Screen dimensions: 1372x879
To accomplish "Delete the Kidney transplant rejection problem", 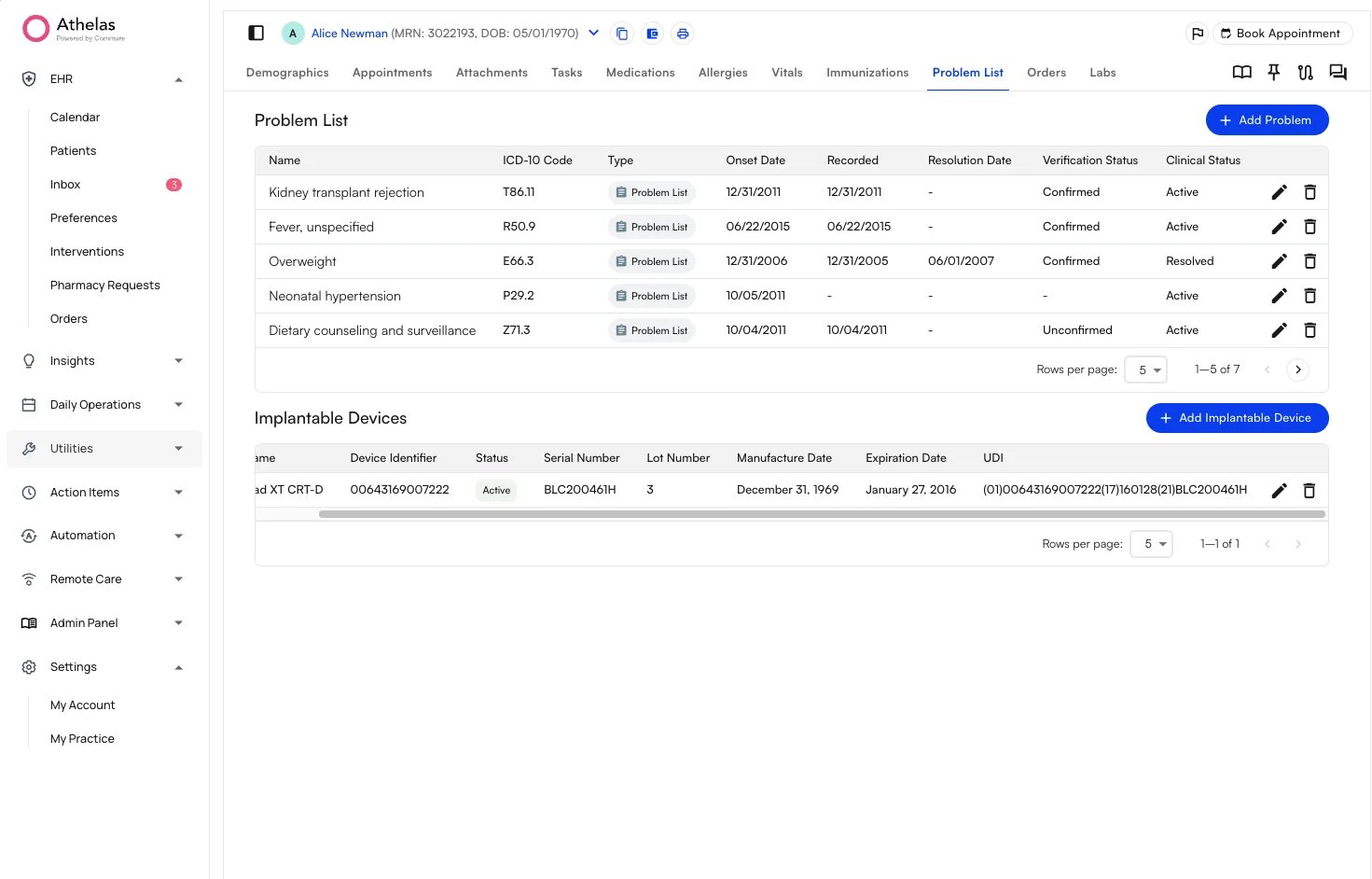I will click(x=1310, y=192).
